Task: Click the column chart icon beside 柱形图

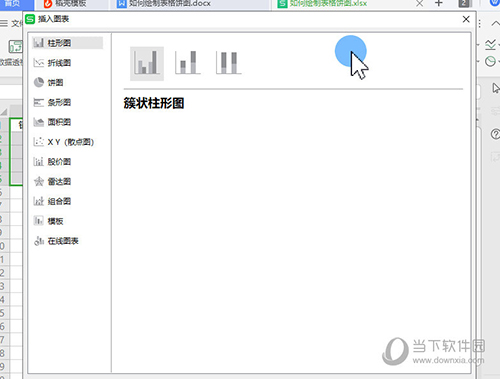Action: (39, 43)
